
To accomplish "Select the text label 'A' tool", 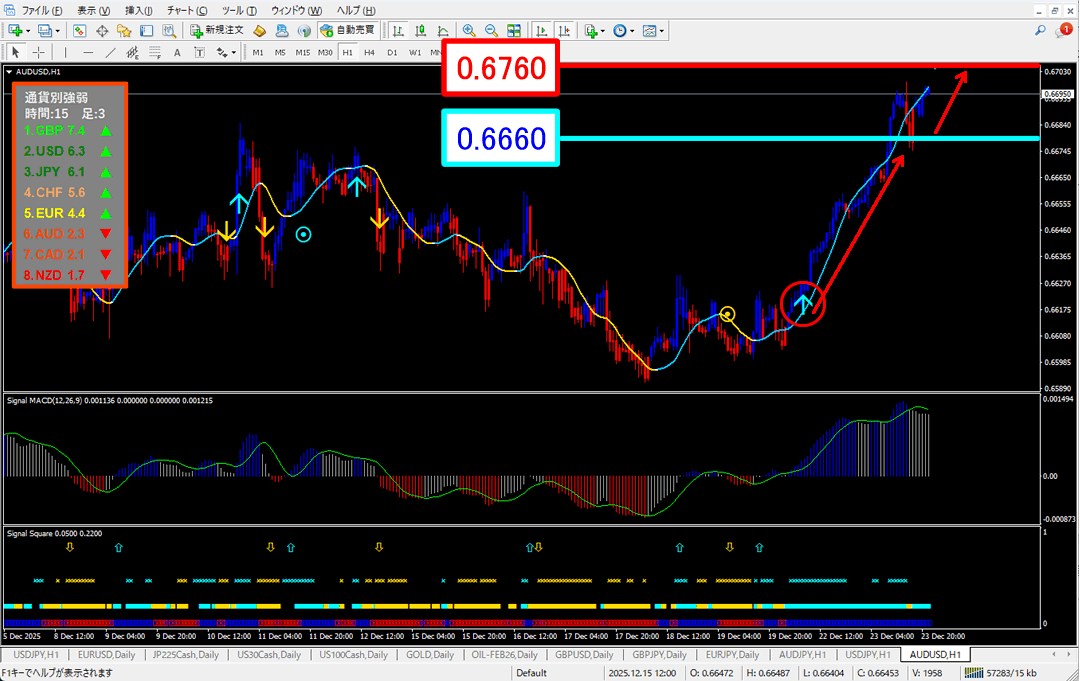I will [177, 52].
